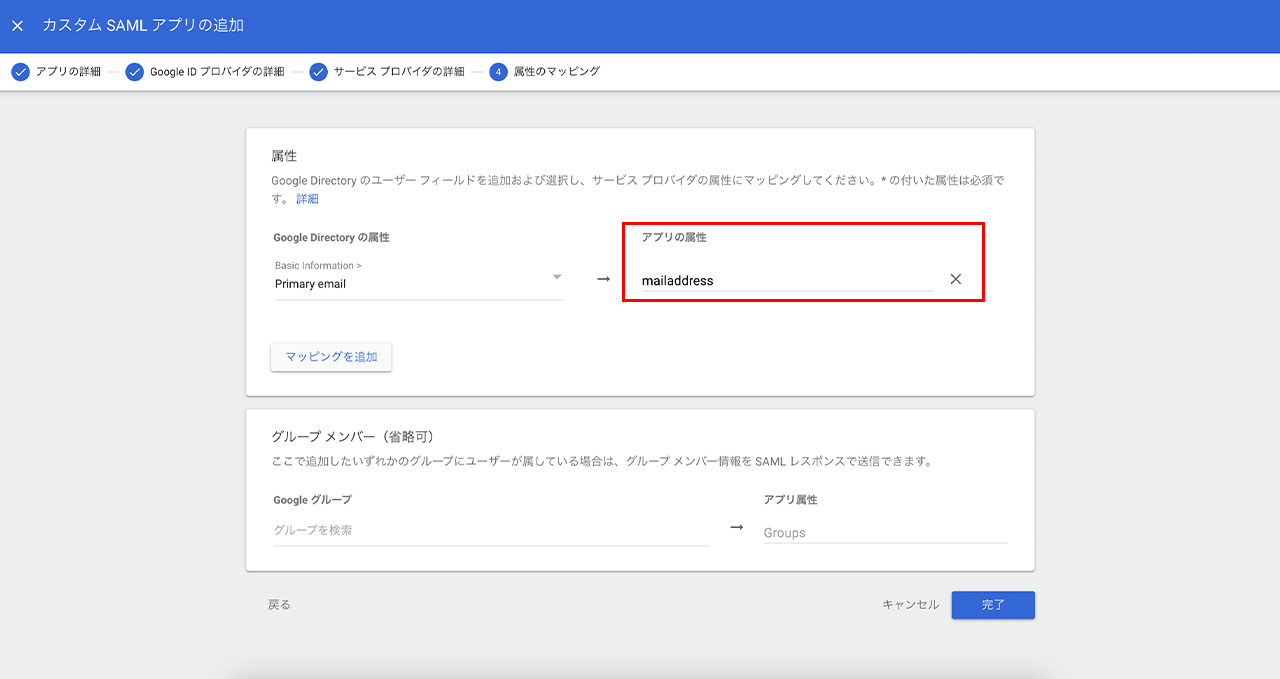This screenshot has width=1280, height=679.
Task: Click the checkmark icon beside サービス プロバイダの詳細
Action: tap(318, 72)
